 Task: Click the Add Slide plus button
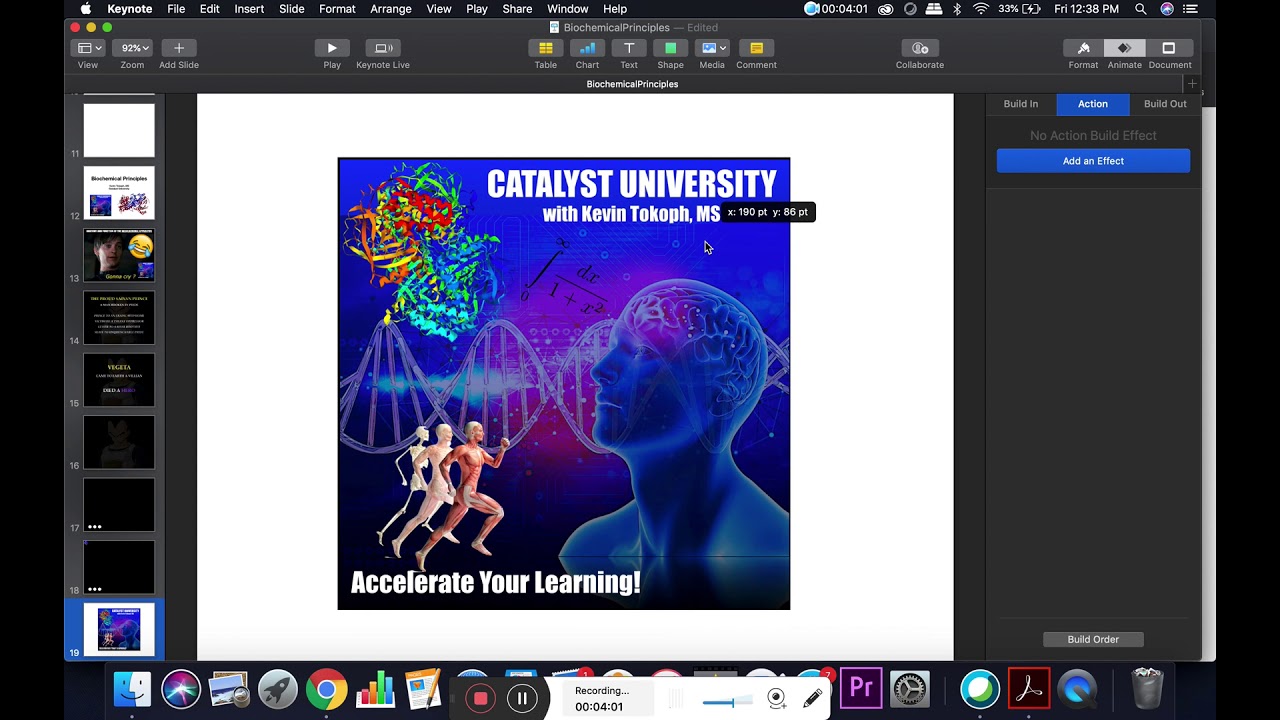point(179,48)
